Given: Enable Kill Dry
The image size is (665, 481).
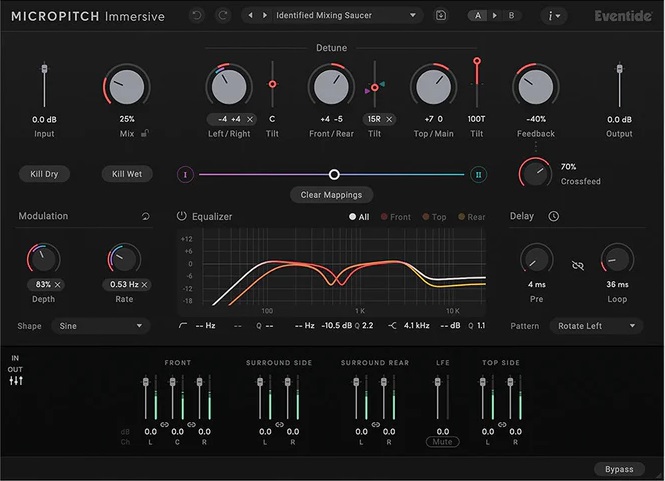Looking at the screenshot, I should tap(44, 174).
